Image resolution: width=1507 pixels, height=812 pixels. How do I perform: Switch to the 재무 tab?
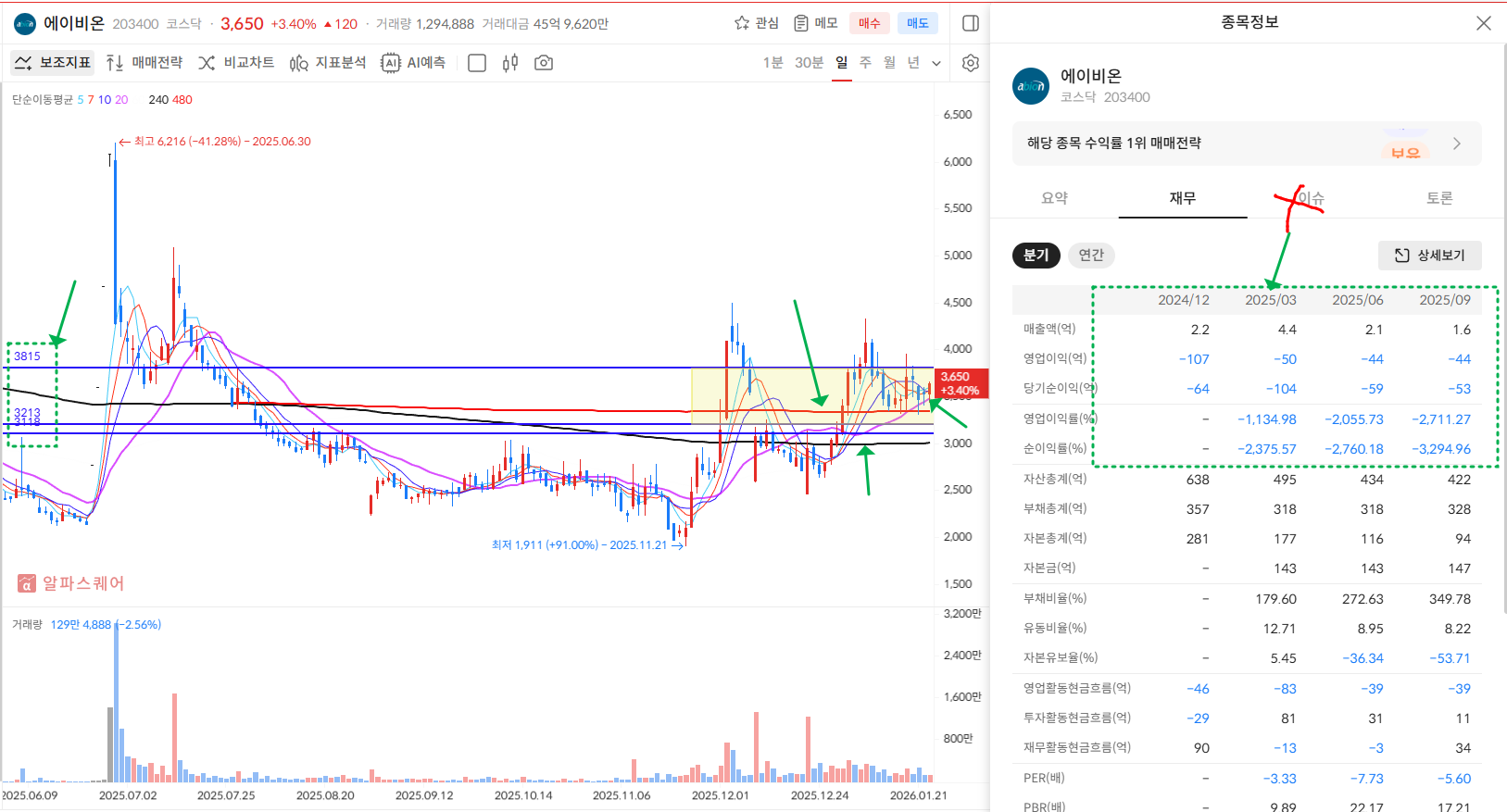1183,198
